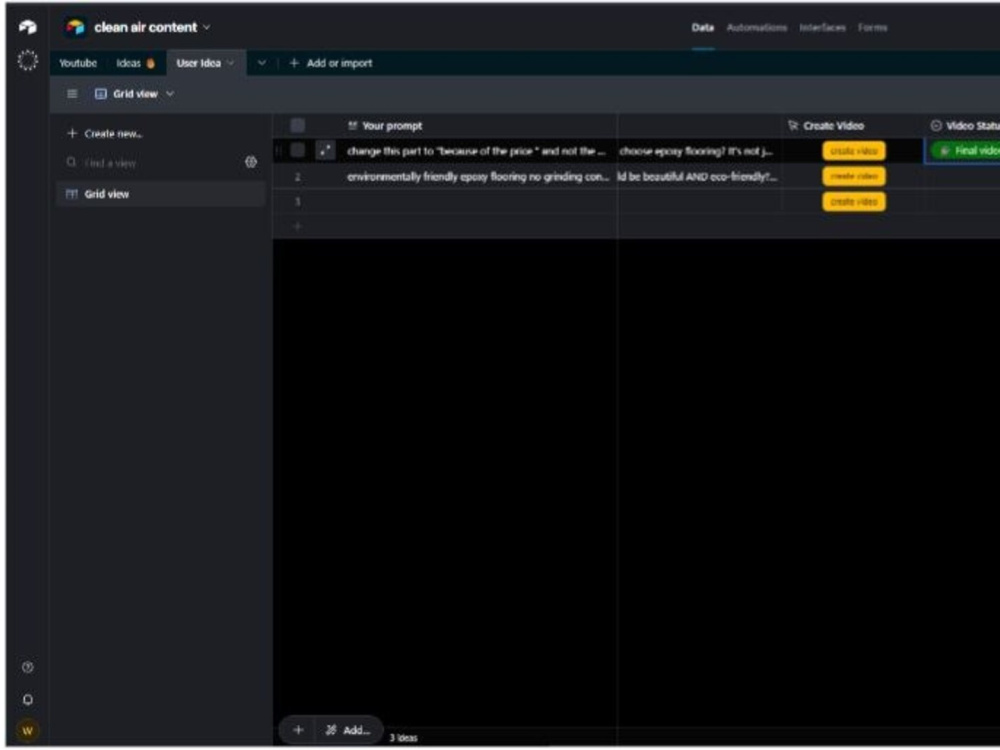Open the Grid view name dropdown

(170, 94)
